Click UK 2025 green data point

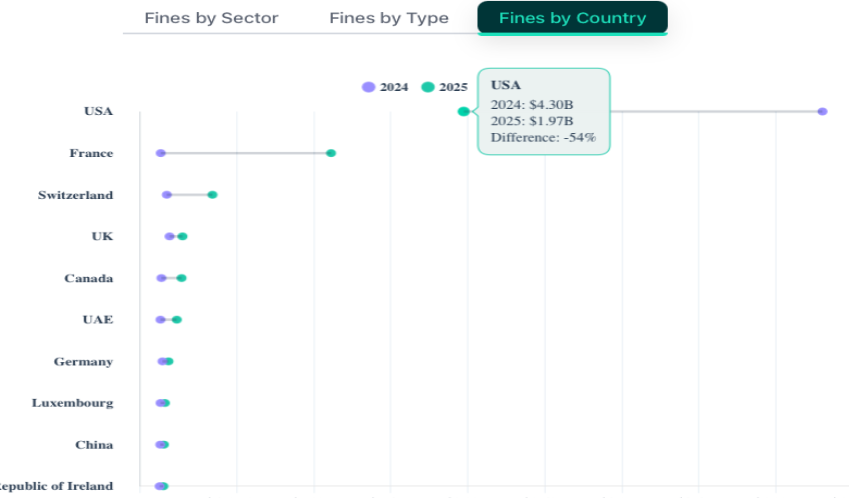[183, 236]
